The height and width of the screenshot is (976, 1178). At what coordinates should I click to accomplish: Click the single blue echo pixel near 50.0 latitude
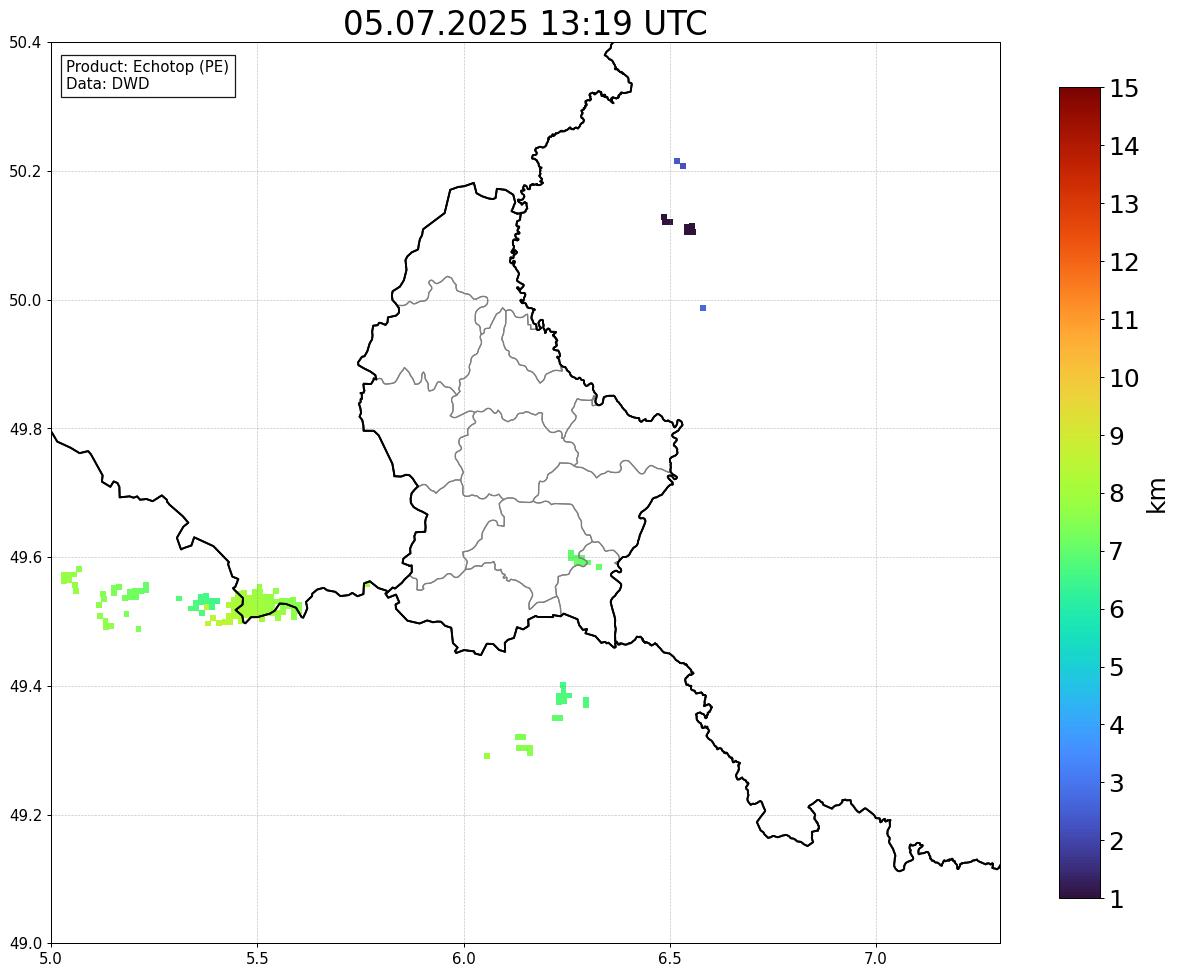(702, 308)
